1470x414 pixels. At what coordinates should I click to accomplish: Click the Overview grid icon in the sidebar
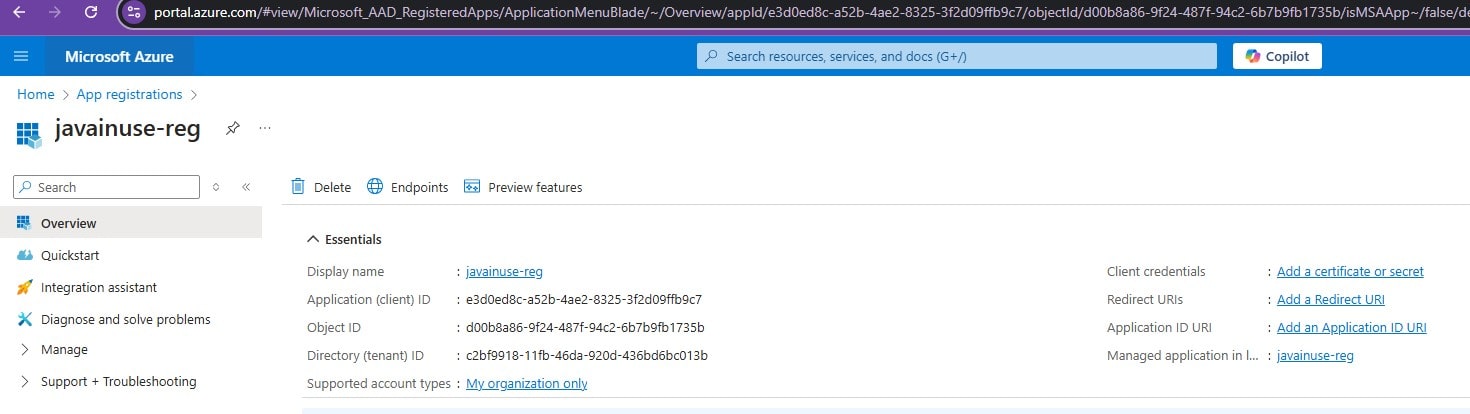tap(25, 223)
